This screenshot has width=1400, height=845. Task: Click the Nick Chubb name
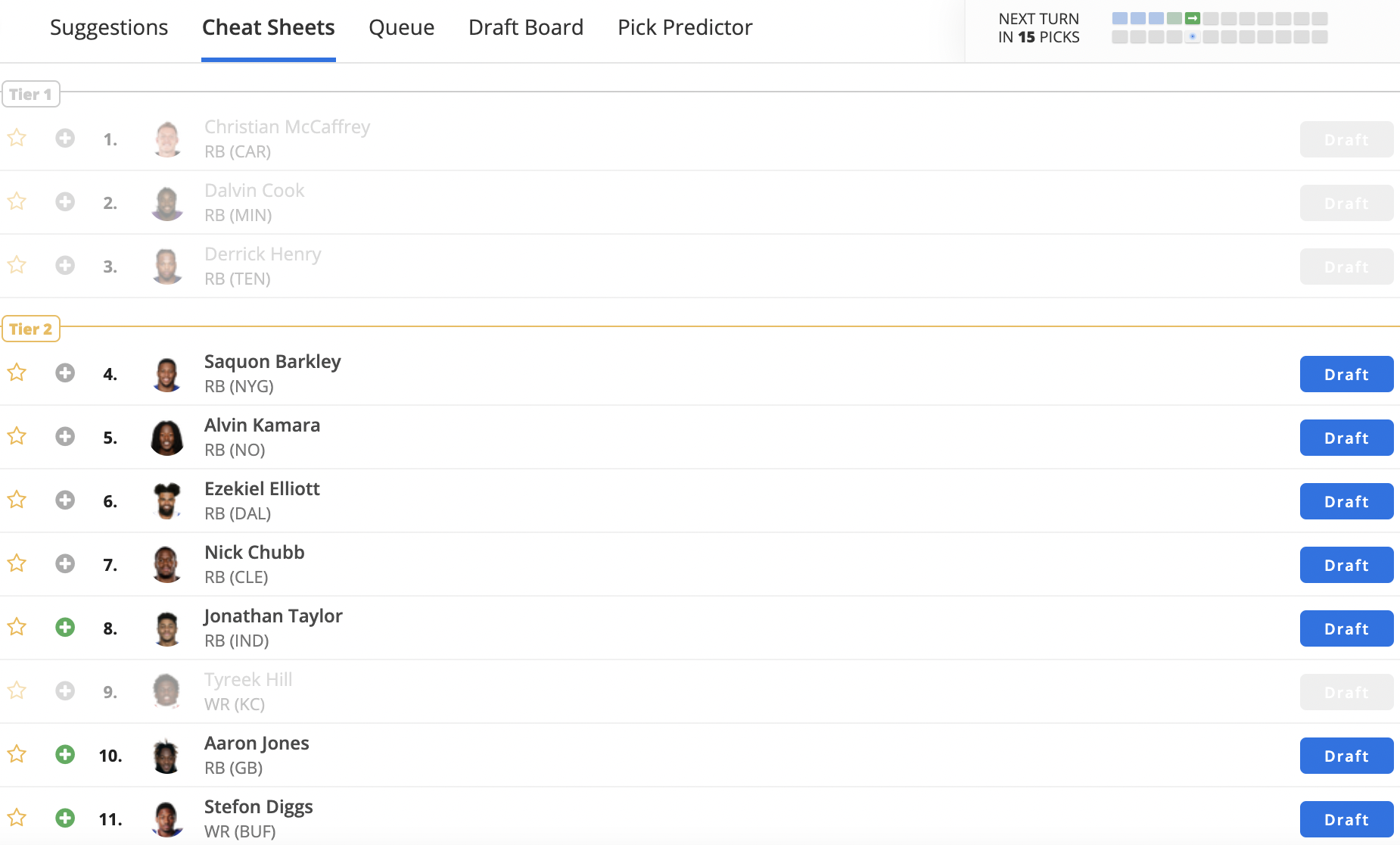254,553
